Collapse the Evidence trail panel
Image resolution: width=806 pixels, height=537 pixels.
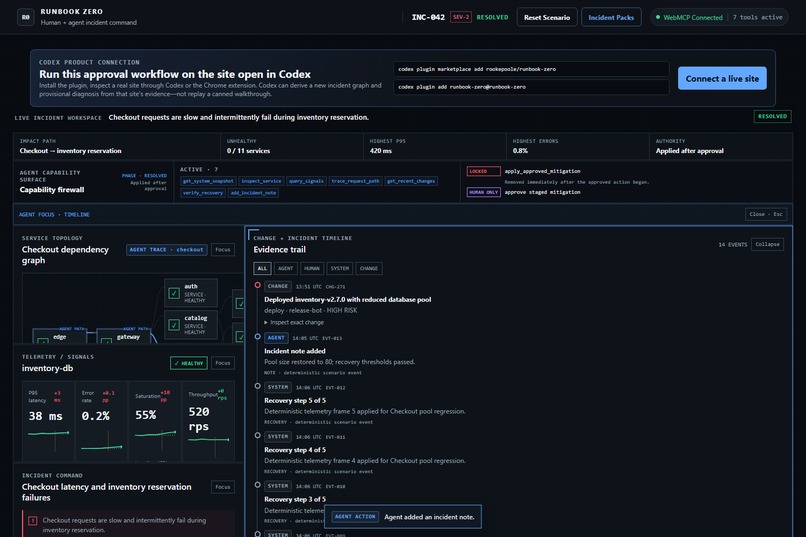coord(767,245)
